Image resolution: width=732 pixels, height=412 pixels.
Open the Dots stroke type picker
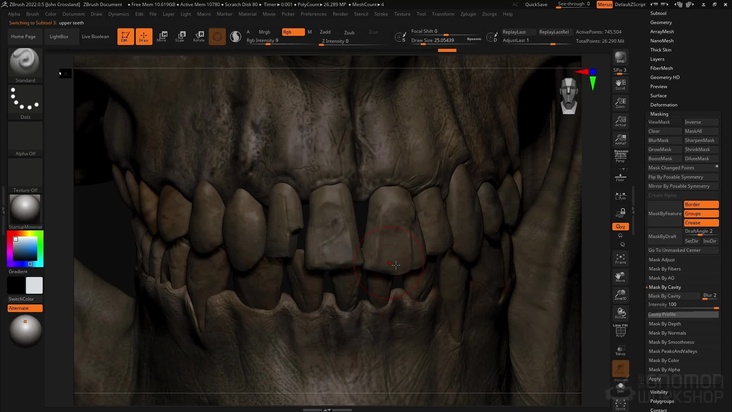point(25,101)
